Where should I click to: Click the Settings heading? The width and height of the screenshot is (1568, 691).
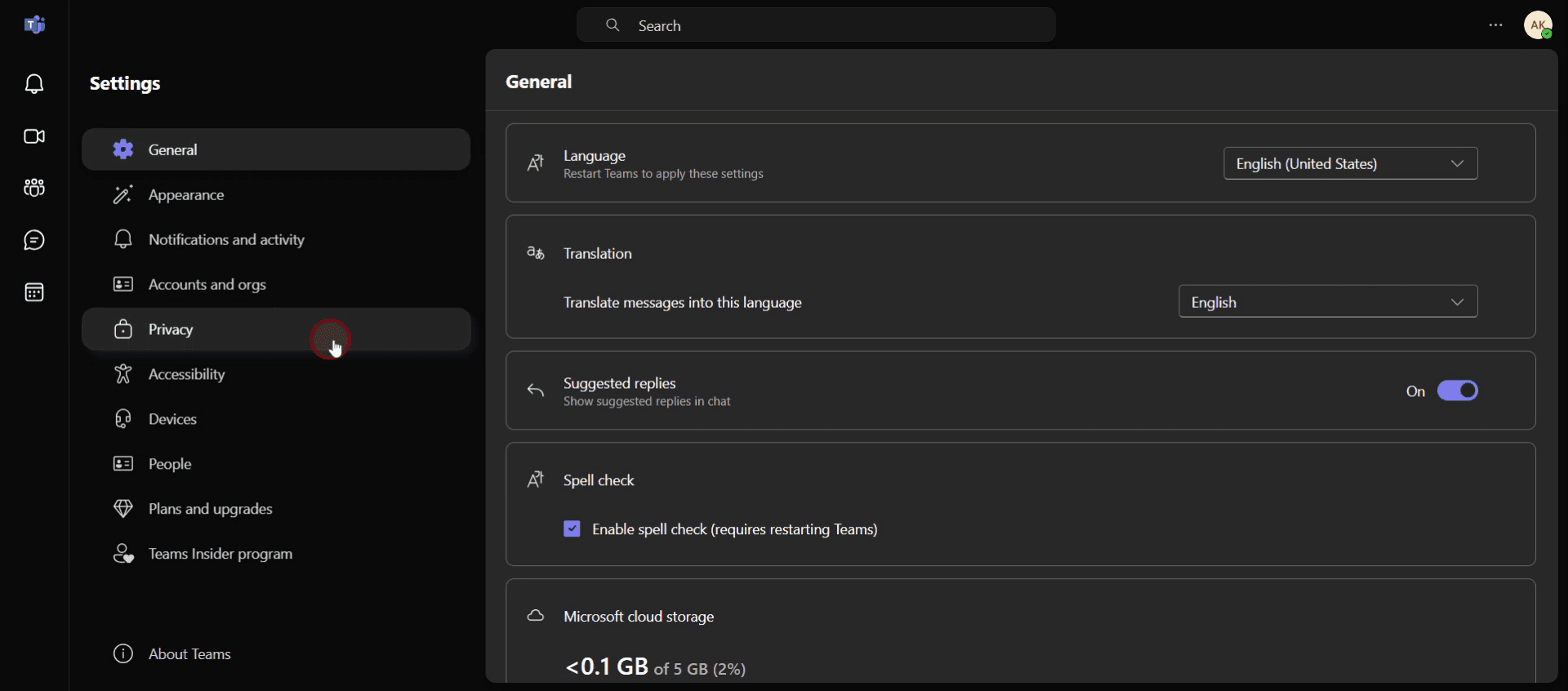[x=125, y=83]
